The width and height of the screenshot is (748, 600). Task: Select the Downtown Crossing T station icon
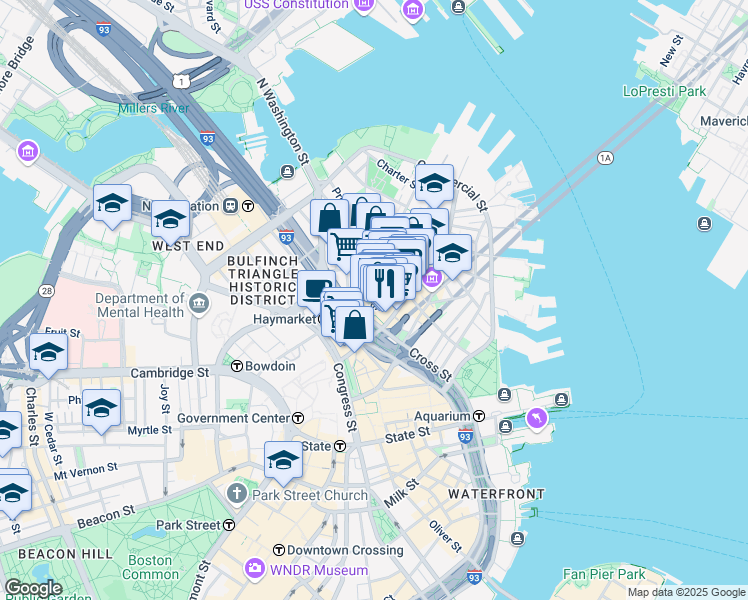[x=279, y=550]
